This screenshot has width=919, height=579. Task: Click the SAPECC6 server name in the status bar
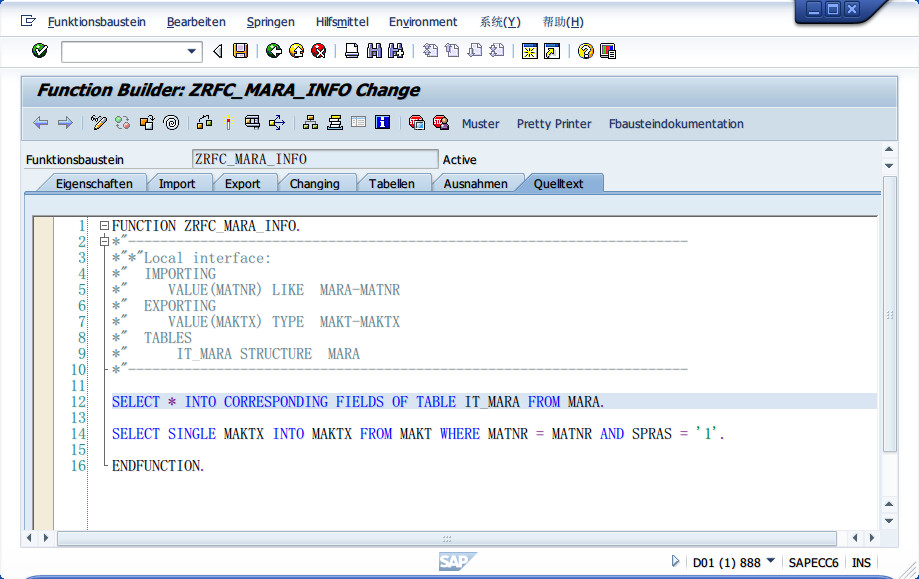pos(813,563)
